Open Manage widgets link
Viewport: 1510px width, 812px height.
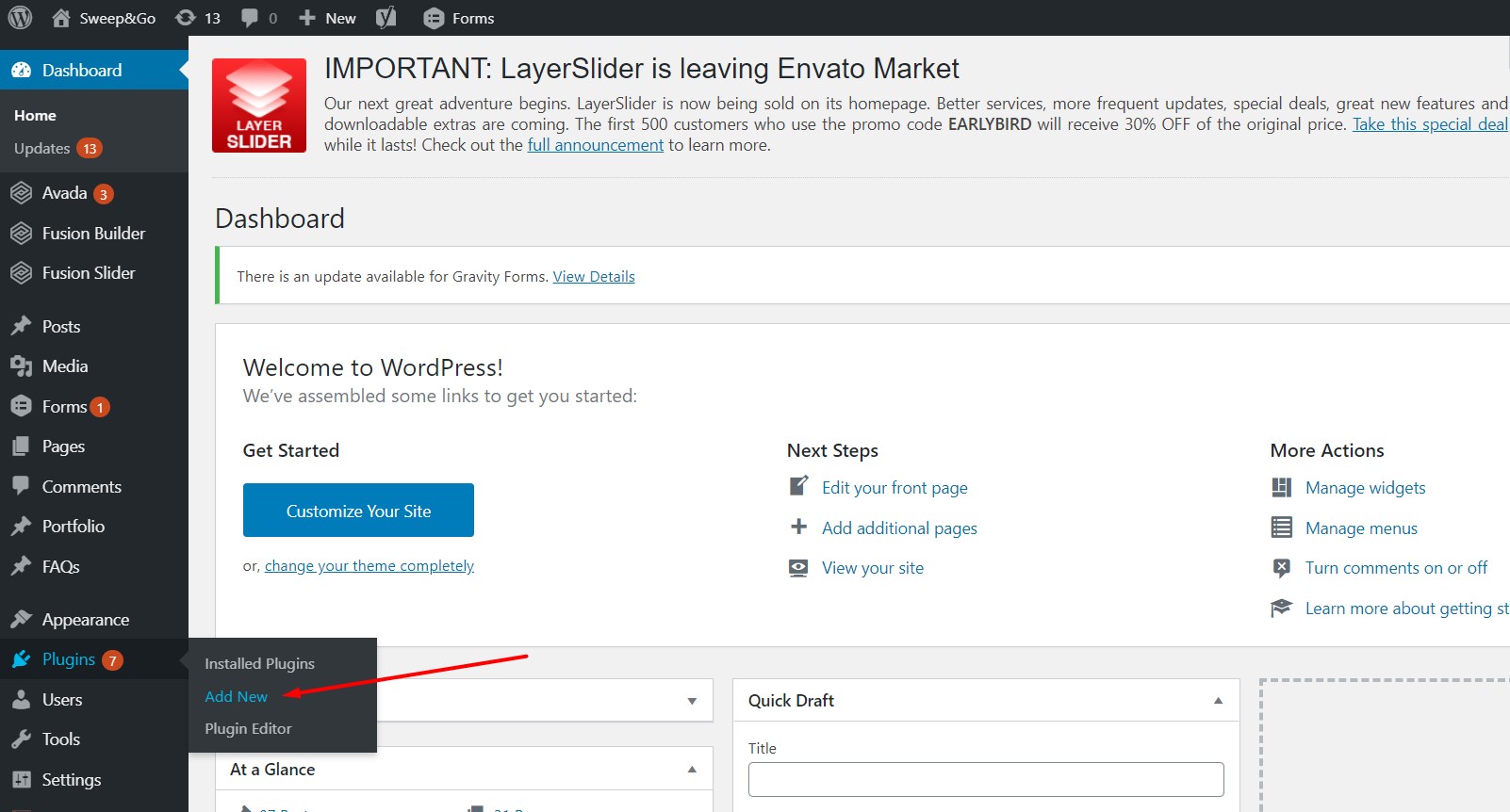[1366, 488]
